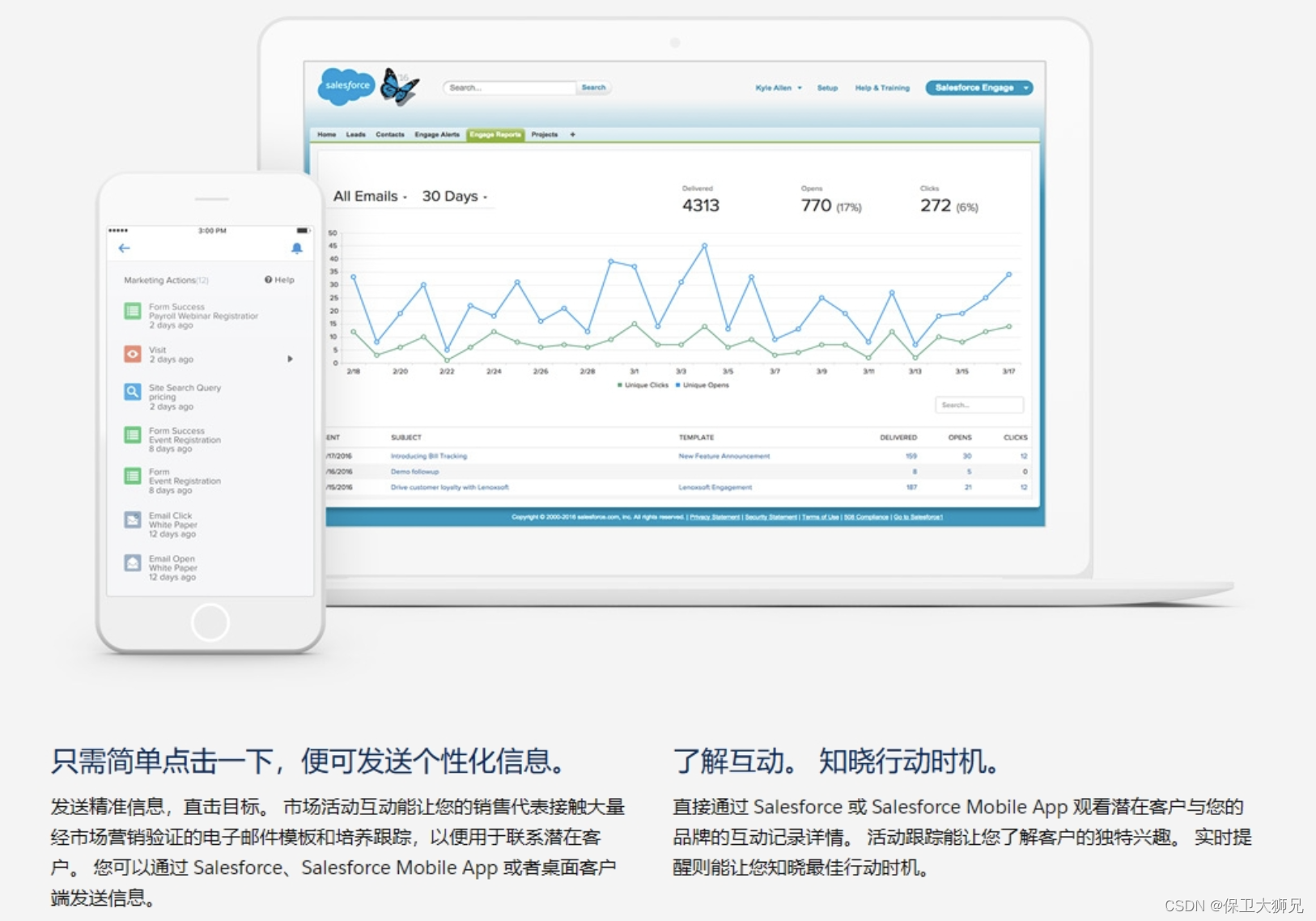1316x921 pixels.
Task: Sort by the SUBJECT column header
Action: pos(406,437)
